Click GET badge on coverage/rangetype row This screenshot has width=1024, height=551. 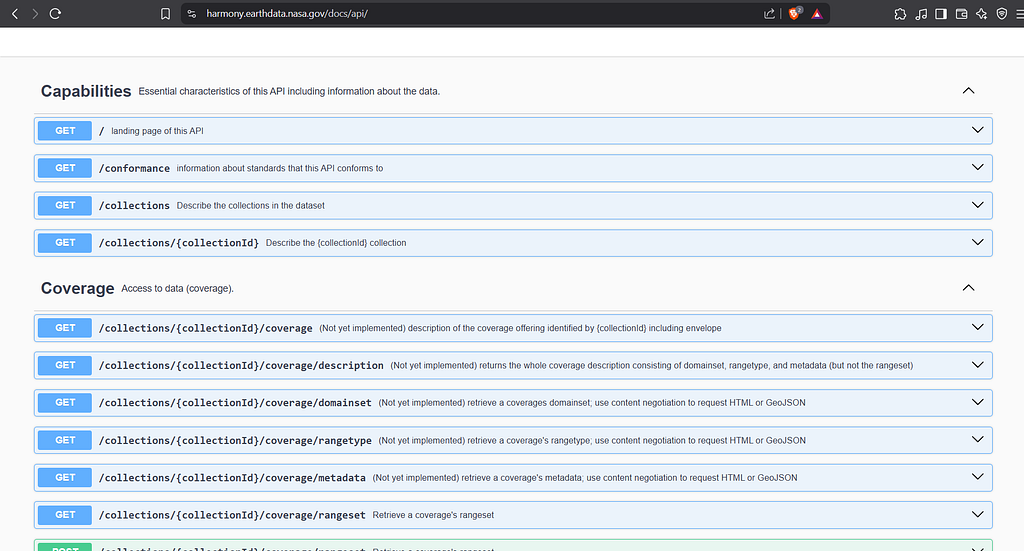pos(65,440)
